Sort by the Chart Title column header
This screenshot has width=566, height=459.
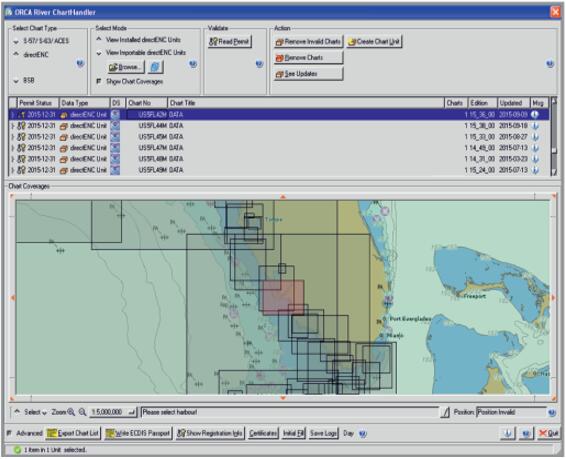click(x=306, y=103)
